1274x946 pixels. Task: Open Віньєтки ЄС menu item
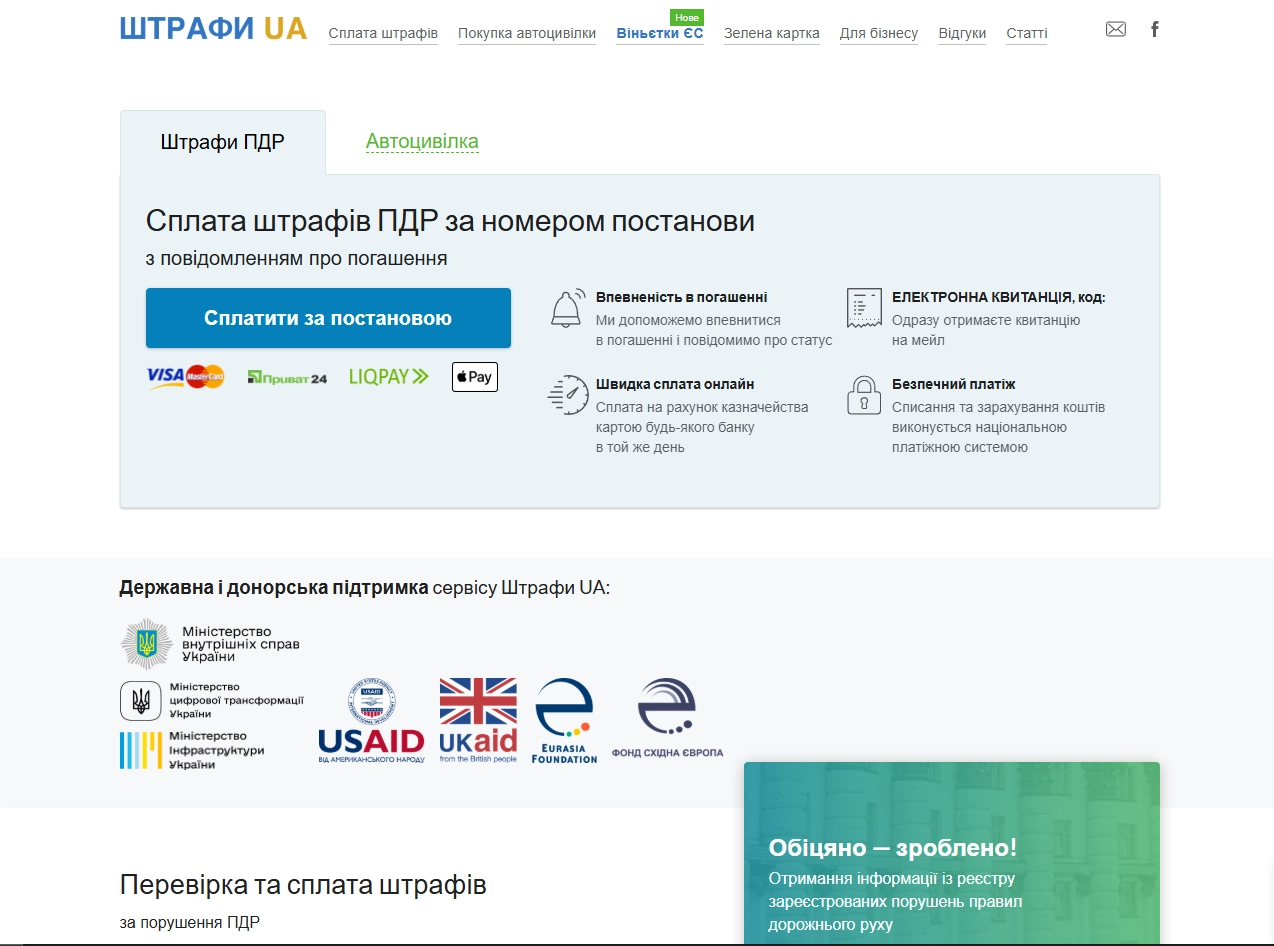click(x=660, y=33)
